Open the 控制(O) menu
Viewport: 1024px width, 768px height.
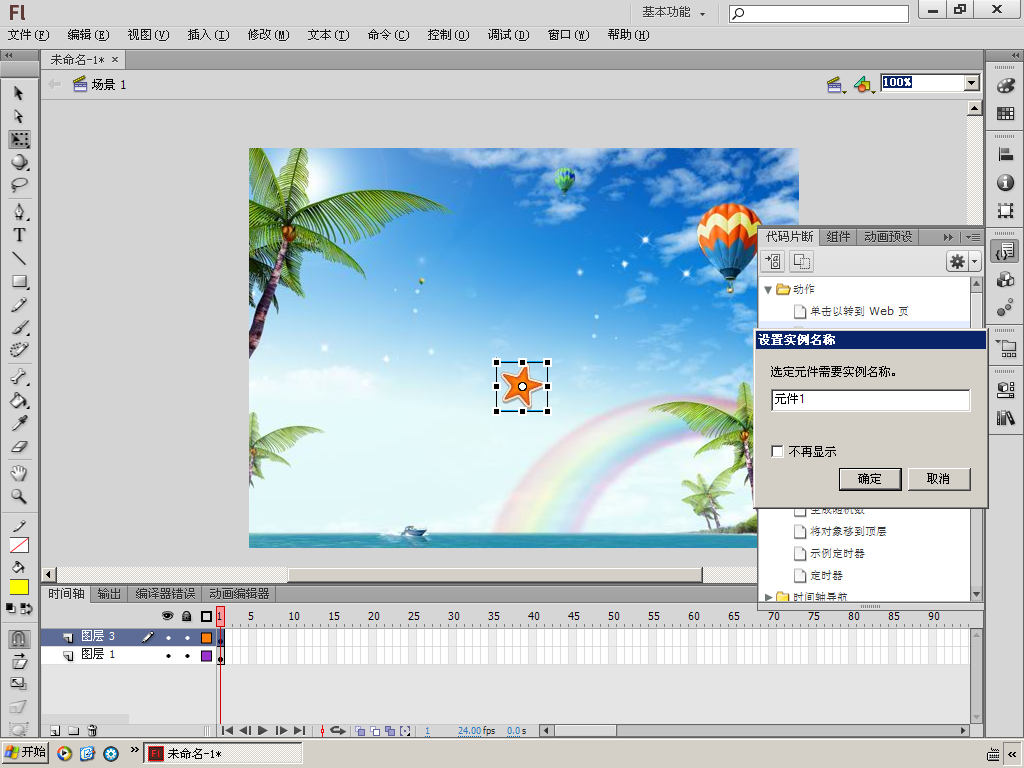[x=448, y=35]
